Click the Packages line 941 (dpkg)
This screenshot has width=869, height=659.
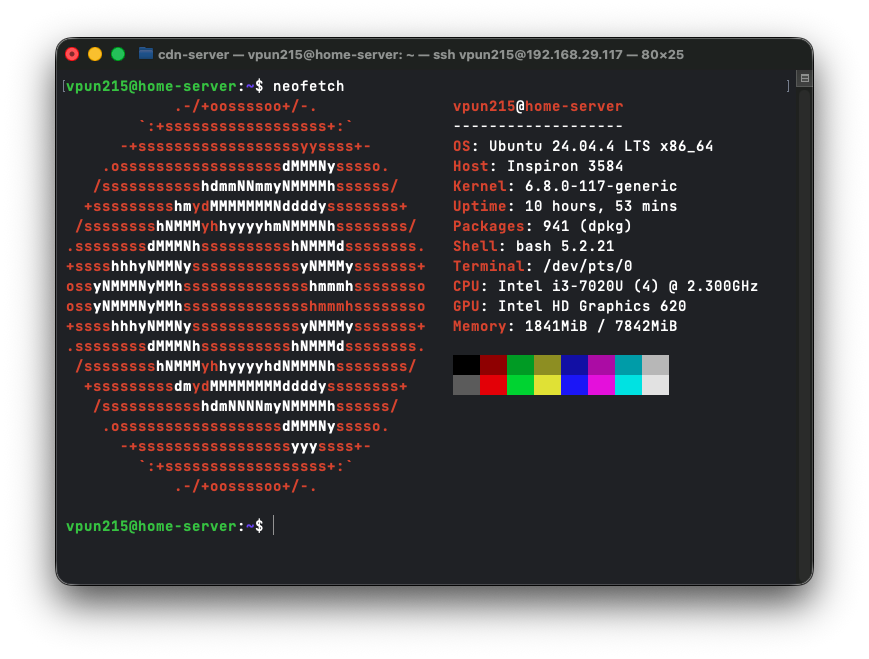[x=542, y=226]
